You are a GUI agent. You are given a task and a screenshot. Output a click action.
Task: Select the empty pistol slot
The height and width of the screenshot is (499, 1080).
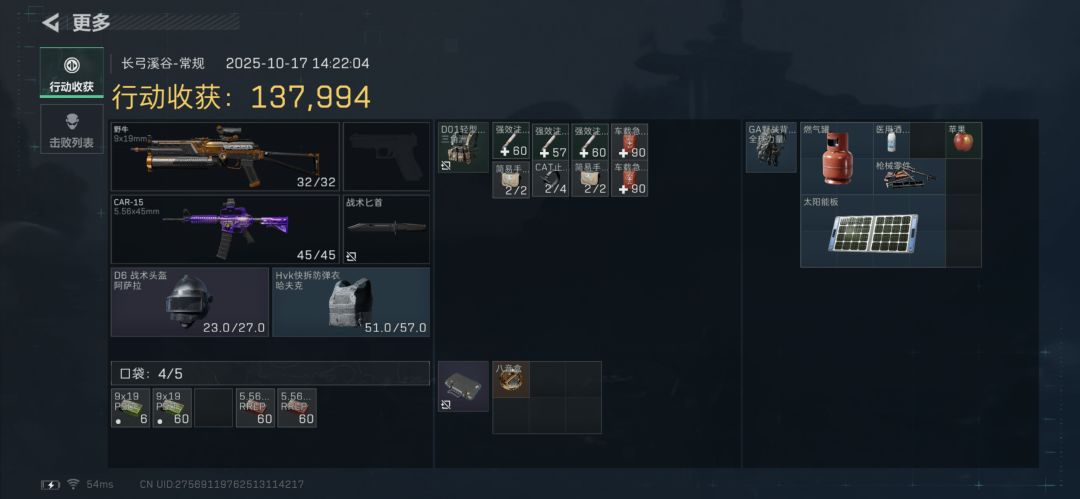[x=386, y=156]
